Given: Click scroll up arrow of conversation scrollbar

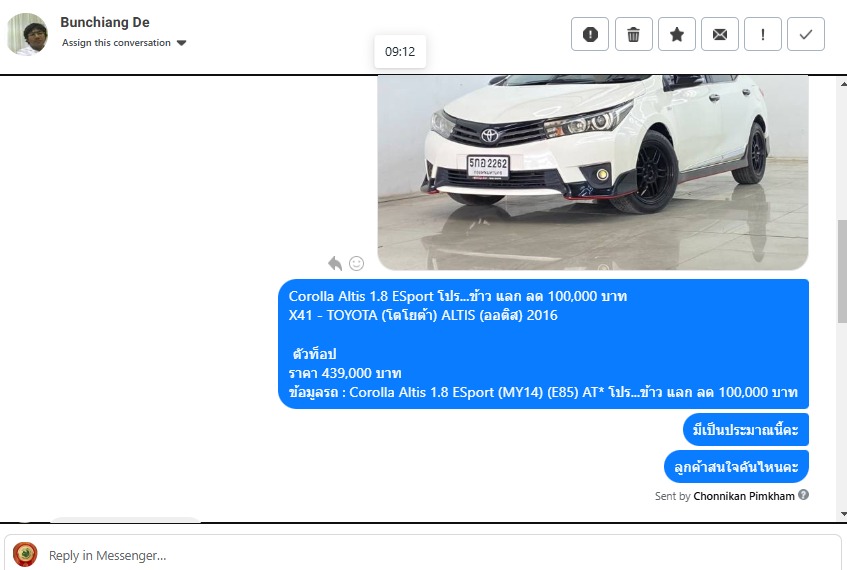Looking at the screenshot, I should (843, 84).
